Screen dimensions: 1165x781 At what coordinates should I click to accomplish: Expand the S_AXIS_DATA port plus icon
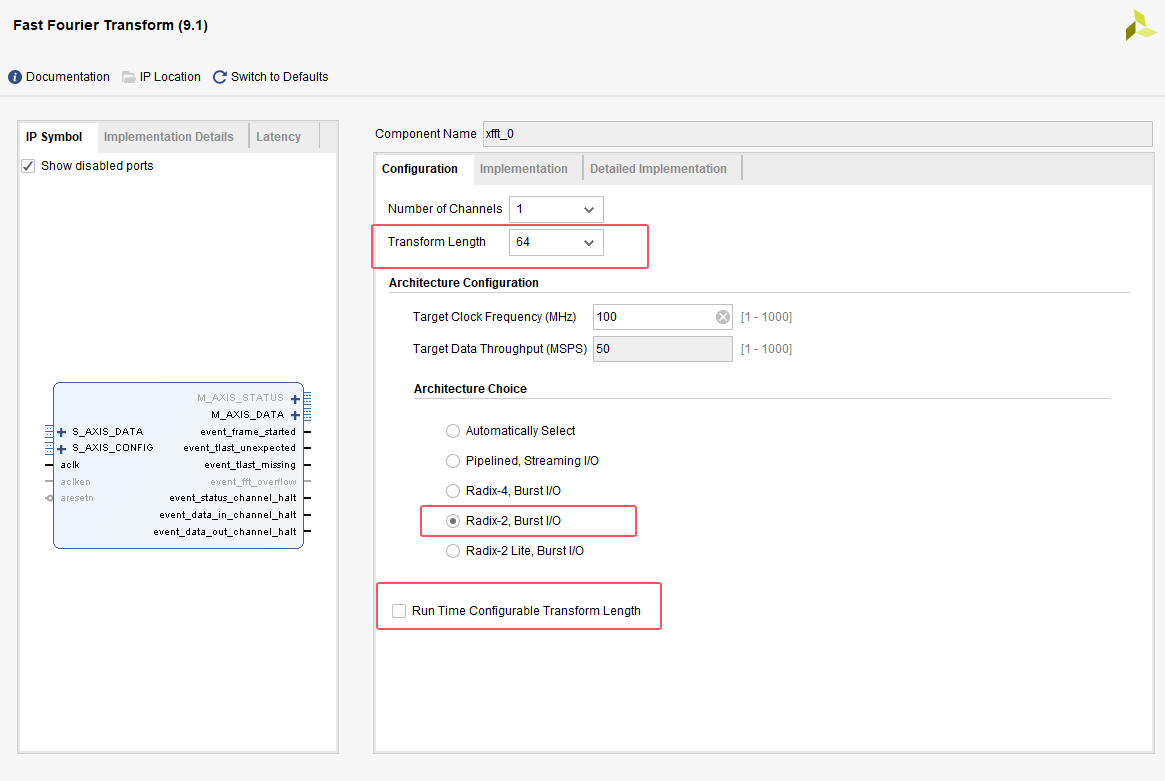[x=62, y=432]
